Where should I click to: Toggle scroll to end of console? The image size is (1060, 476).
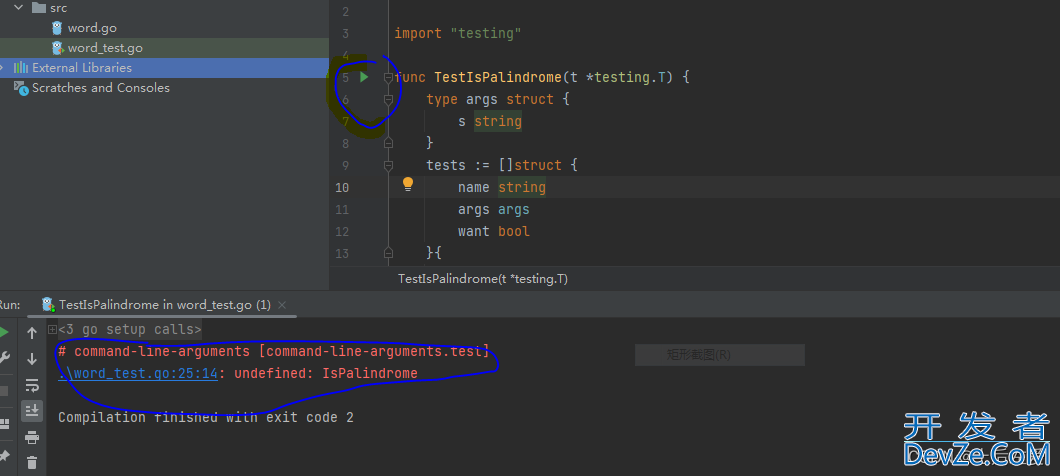click(x=32, y=411)
